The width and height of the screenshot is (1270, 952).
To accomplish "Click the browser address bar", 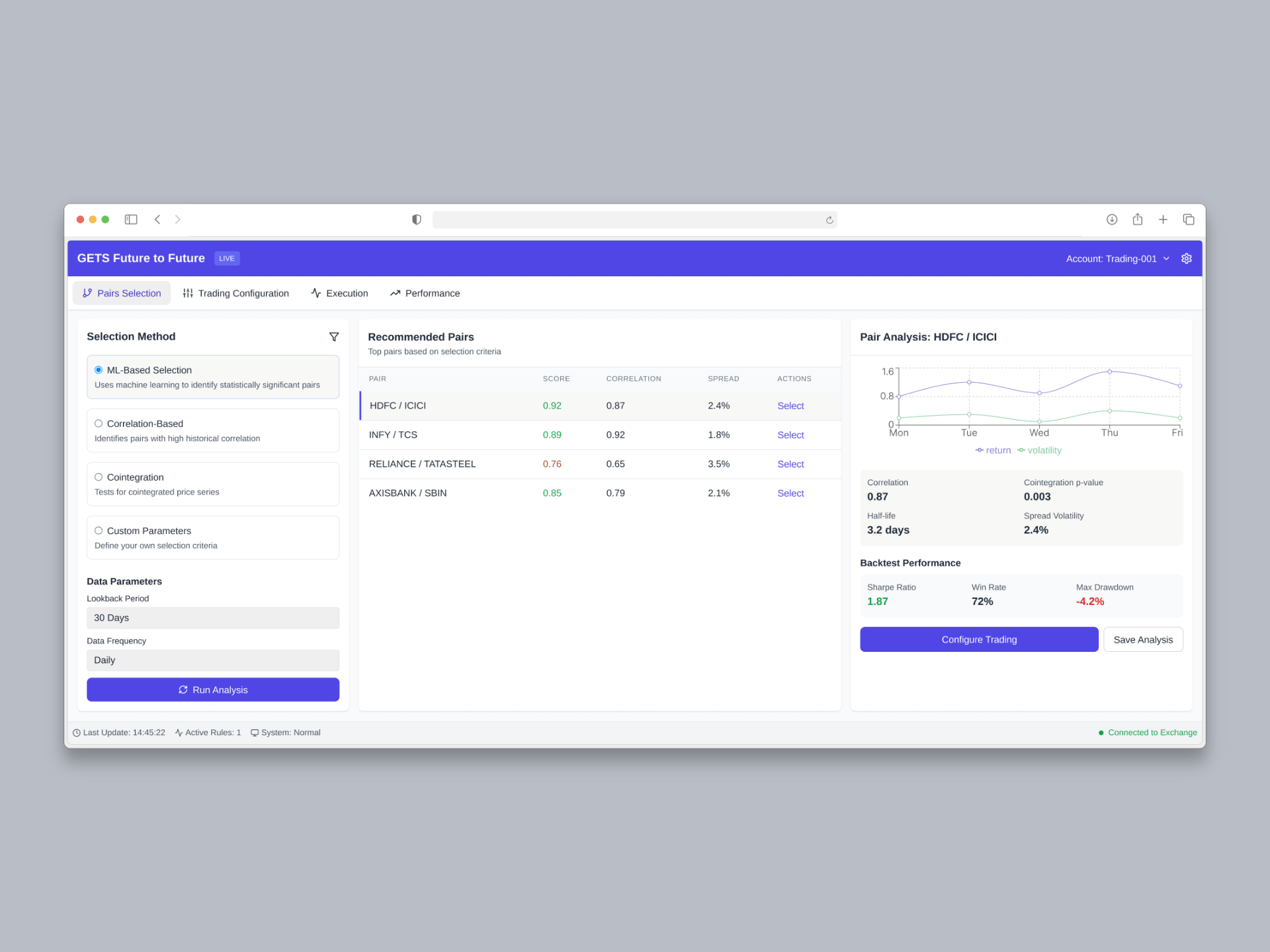I will point(634,219).
